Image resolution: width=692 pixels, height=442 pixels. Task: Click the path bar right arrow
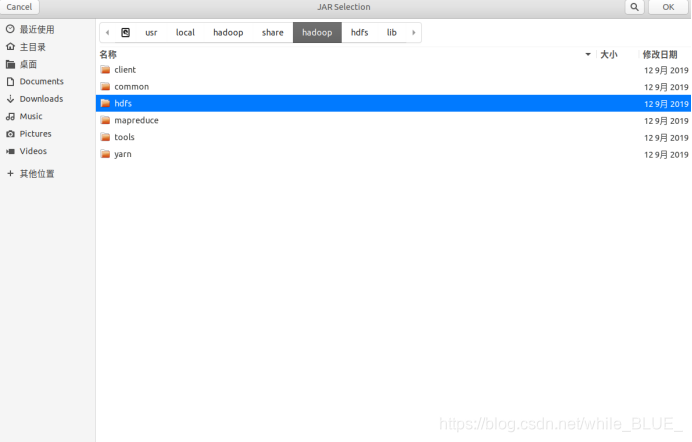(414, 33)
